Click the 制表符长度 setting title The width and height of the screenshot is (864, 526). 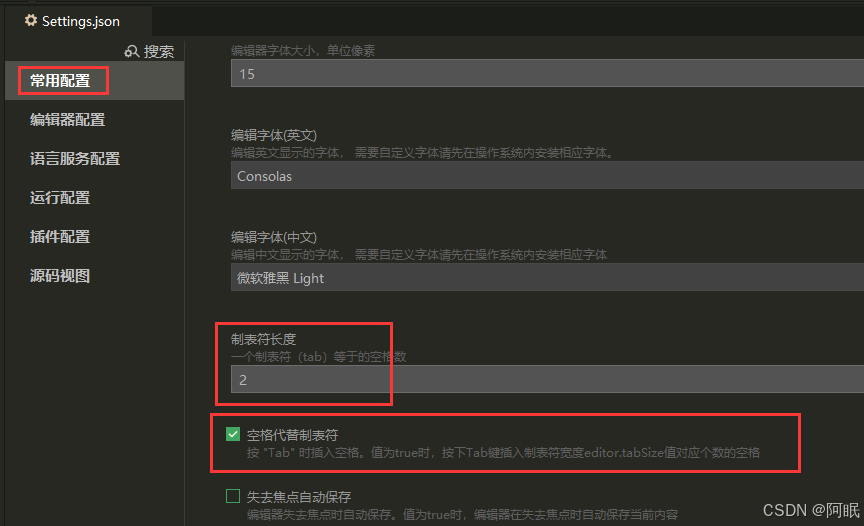point(263,339)
